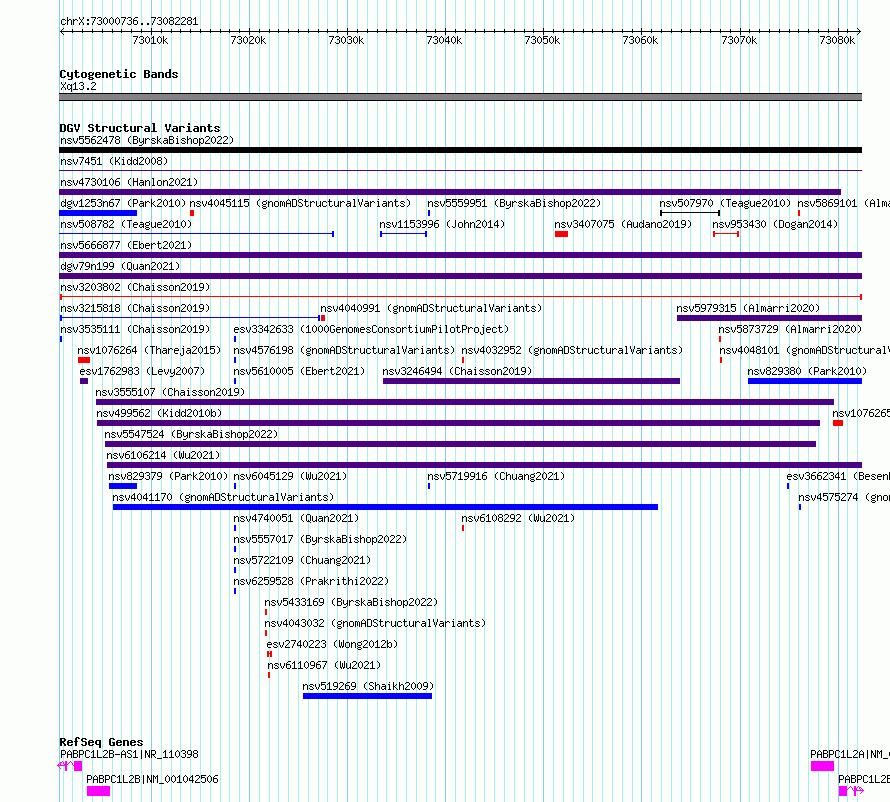
Task: Select nsv5547524 (ByrskaBishop2022) label
Action: click(191, 434)
